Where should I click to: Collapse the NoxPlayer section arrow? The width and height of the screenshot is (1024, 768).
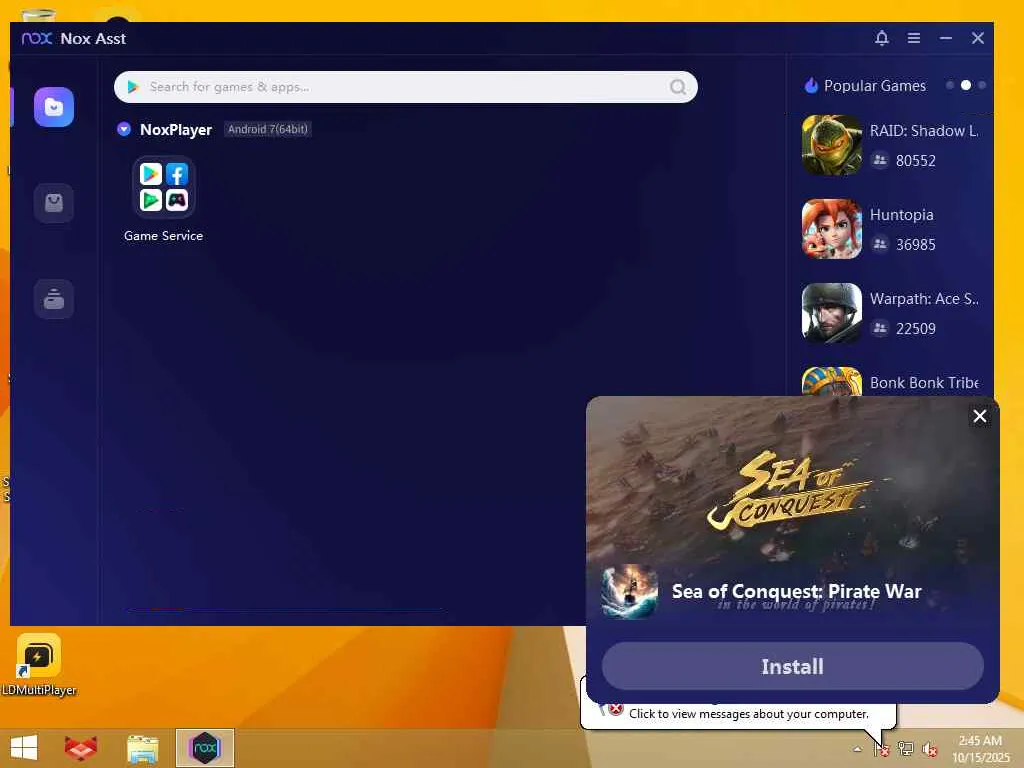tap(123, 129)
